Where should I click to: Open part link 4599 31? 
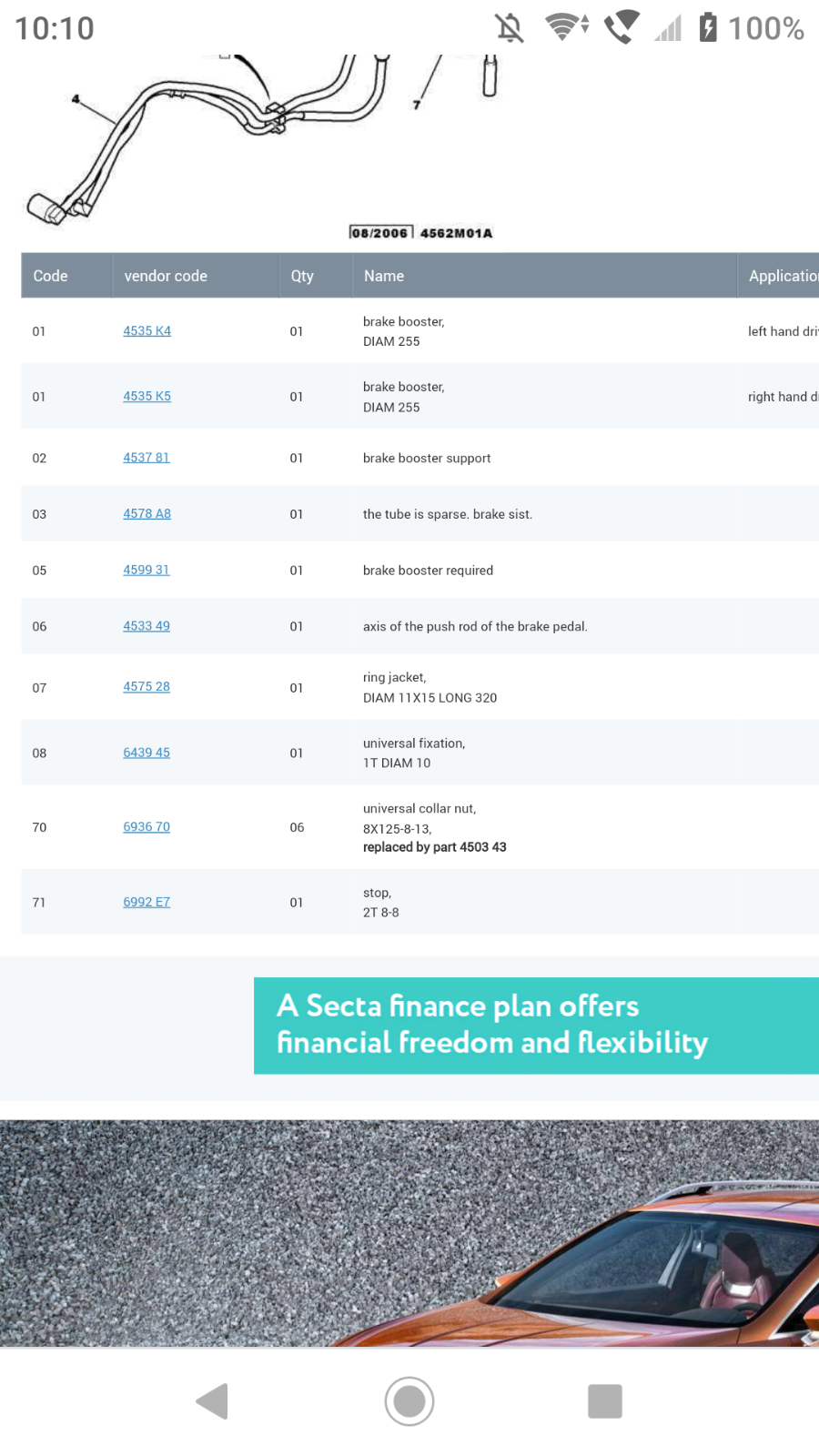click(x=147, y=571)
